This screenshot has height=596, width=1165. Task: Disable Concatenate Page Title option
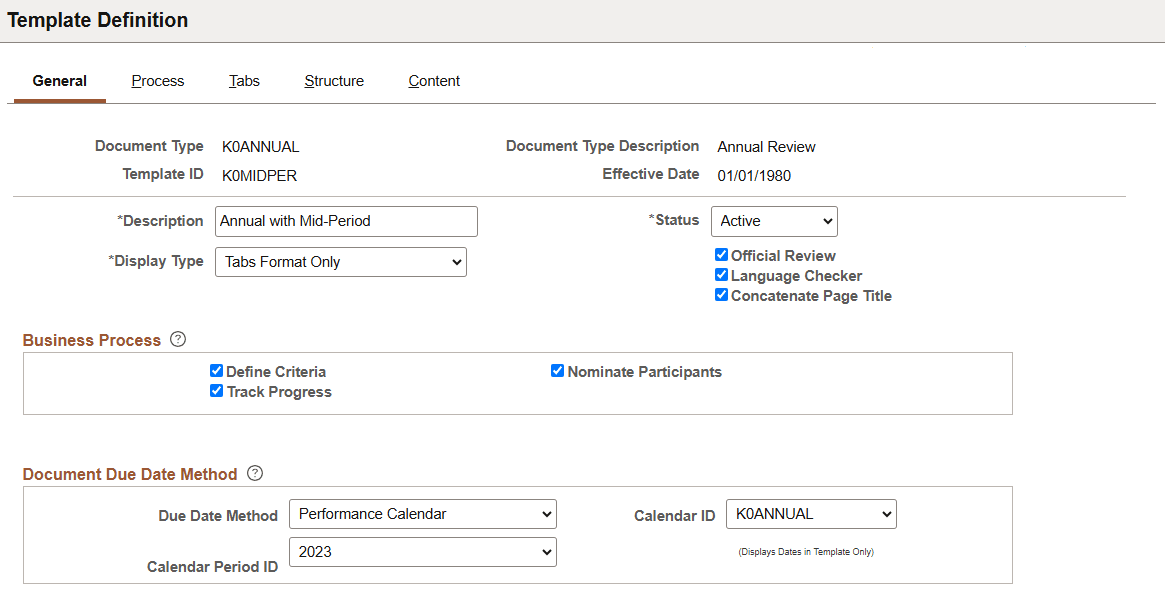(x=721, y=295)
